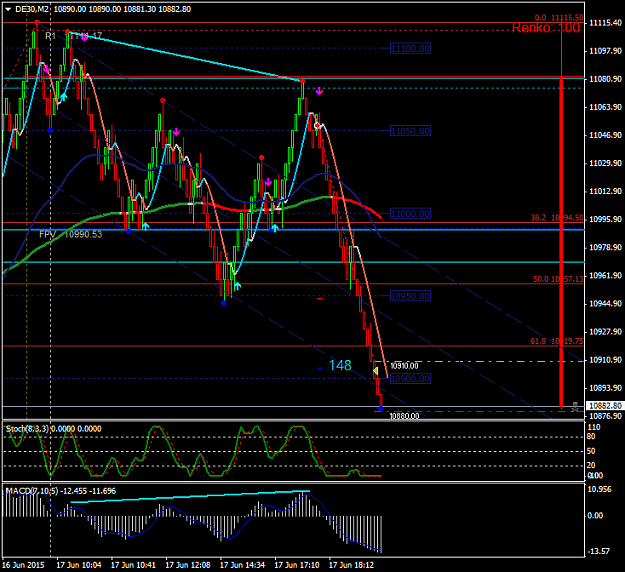Screen dimensions: 625x572
Task: Select the cyan descending trendline on the price chart
Action: 186,56
